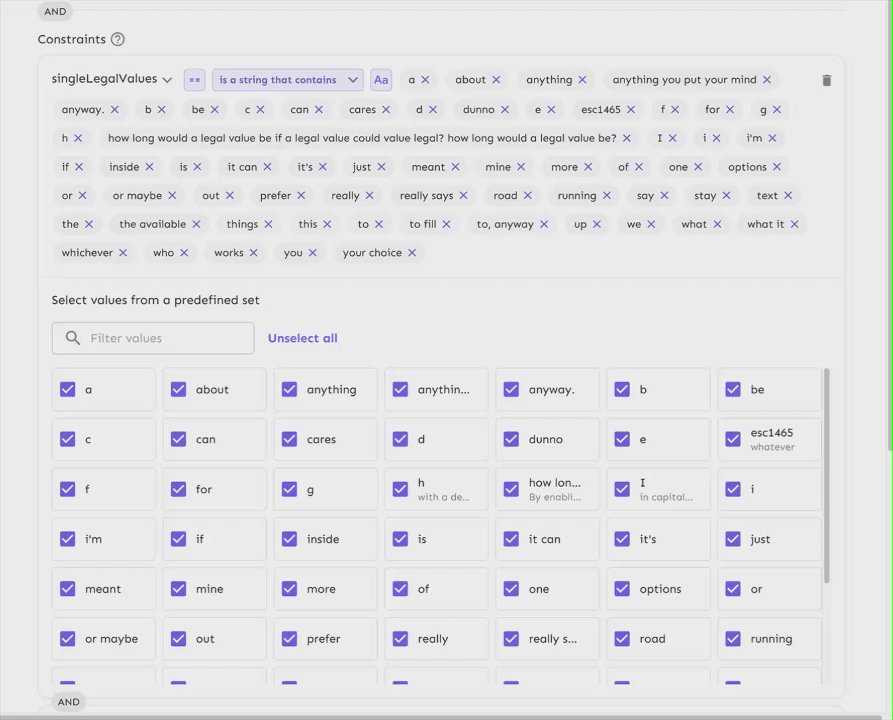Uncheck the capital 'I' value checkbox
The image size is (893, 720).
622,489
